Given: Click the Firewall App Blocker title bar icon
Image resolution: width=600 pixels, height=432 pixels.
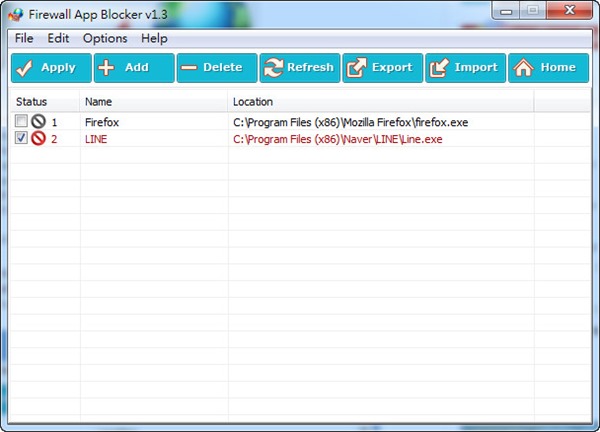Looking at the screenshot, I should [x=15, y=15].
